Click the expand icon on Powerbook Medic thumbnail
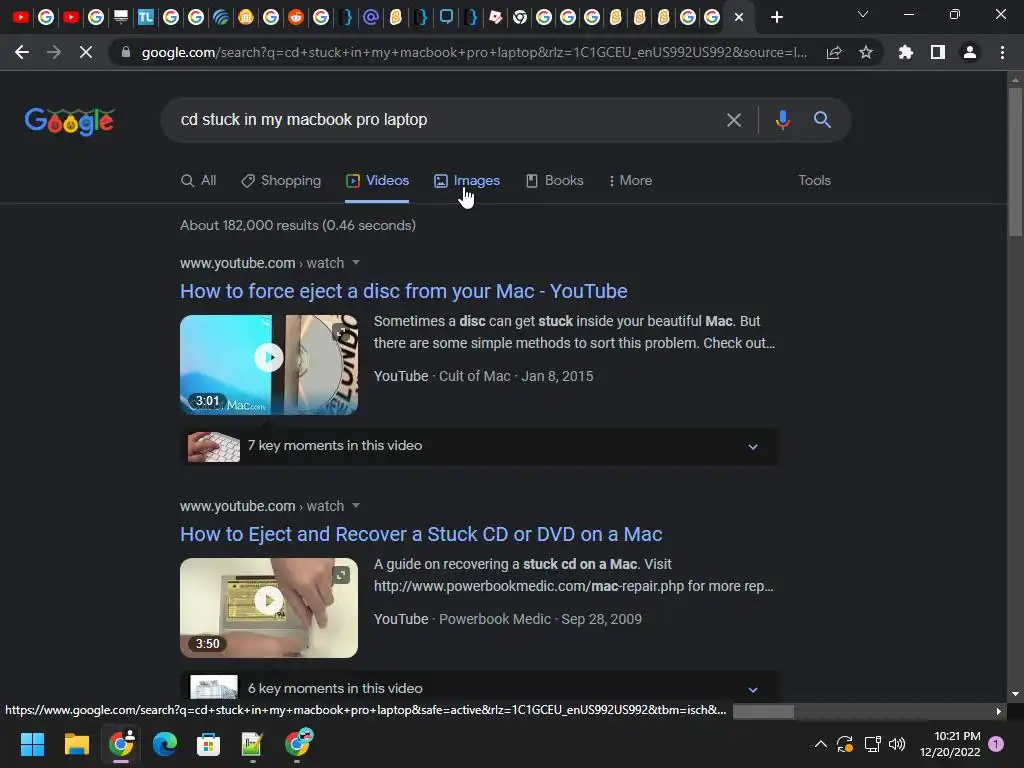This screenshot has width=1024, height=768. click(x=341, y=575)
